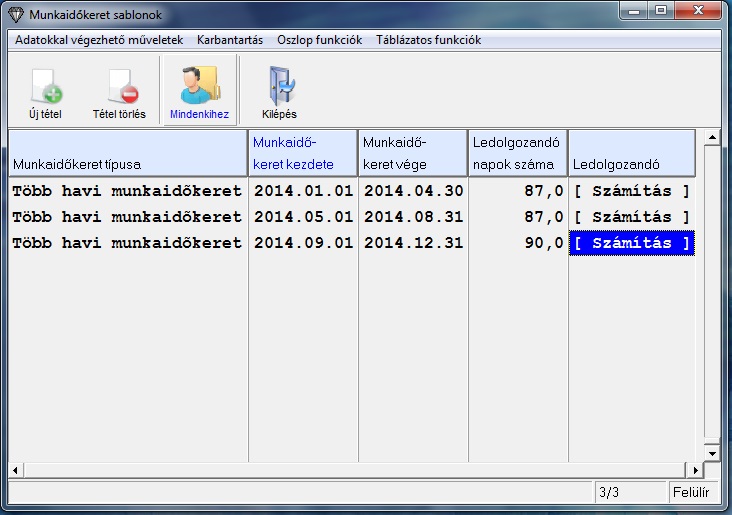Select the 90,0 working days cell
The image size is (732, 515).
517,243
